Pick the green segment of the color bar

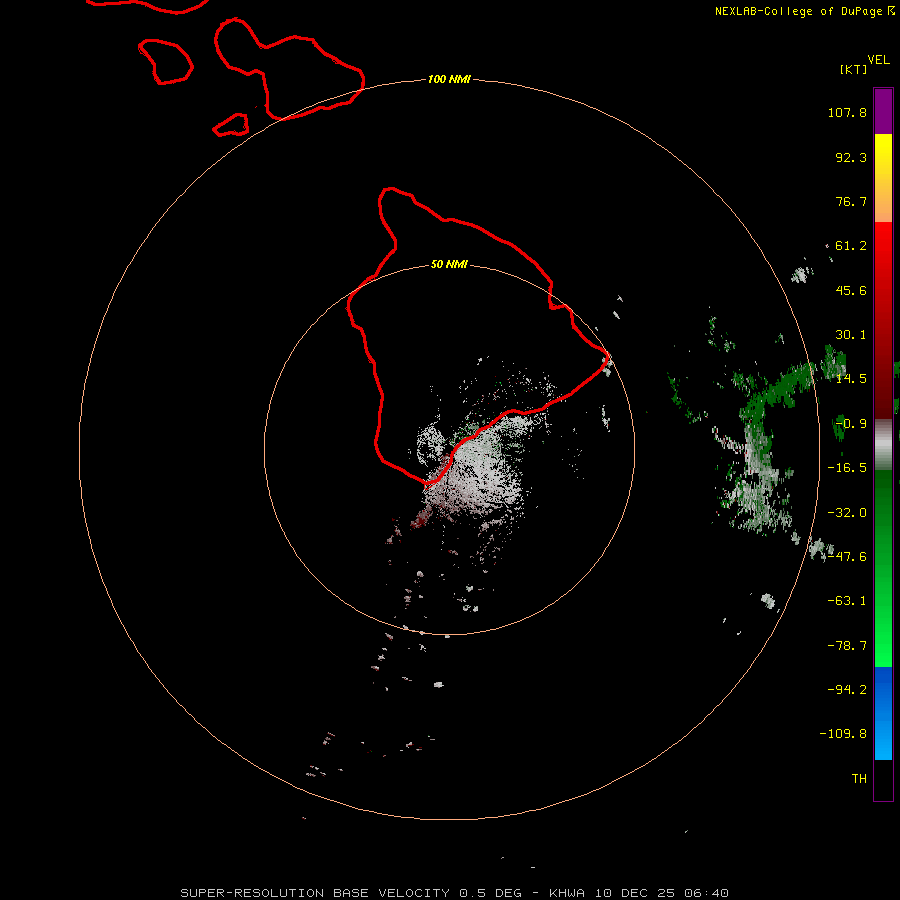[883, 568]
